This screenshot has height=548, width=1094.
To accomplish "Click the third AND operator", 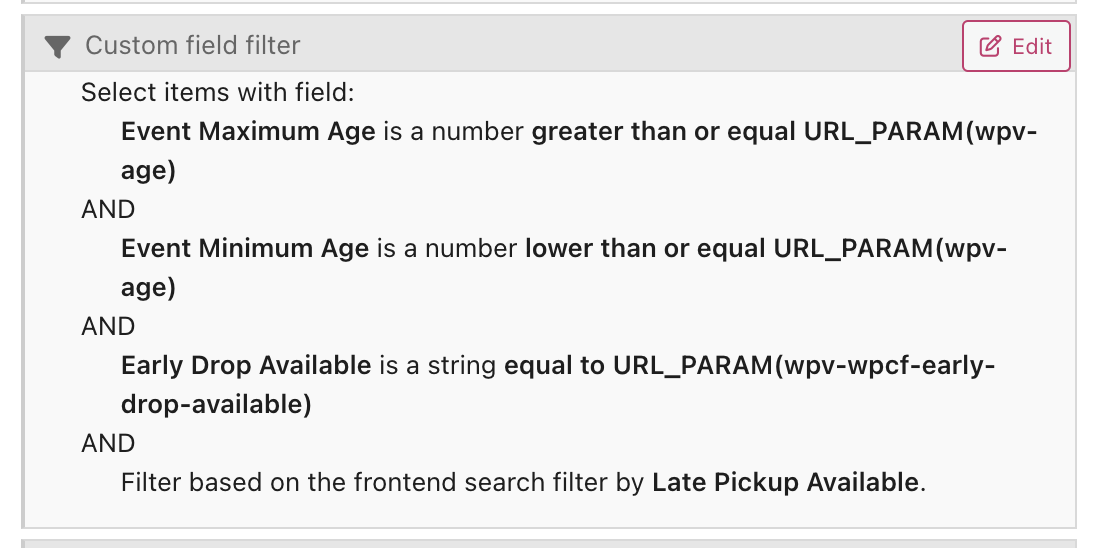I will 108,444.
